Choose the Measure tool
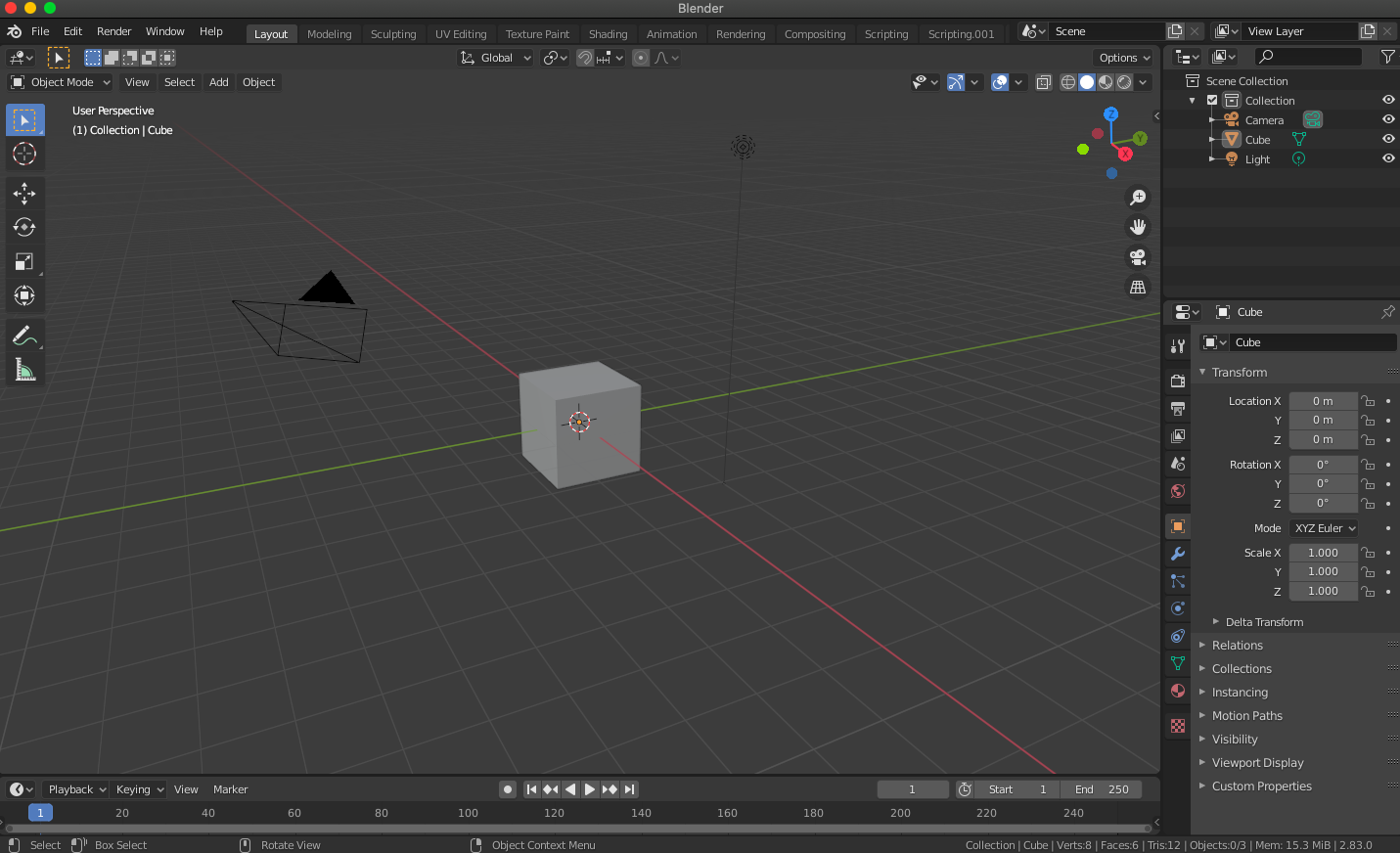The image size is (1400, 853). pyautogui.click(x=24, y=370)
